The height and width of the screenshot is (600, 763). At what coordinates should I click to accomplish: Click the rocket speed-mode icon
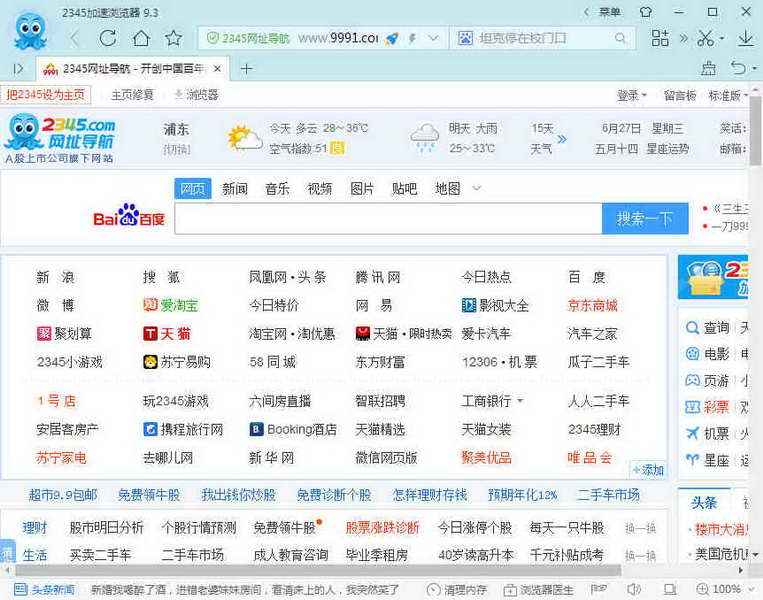coord(392,38)
